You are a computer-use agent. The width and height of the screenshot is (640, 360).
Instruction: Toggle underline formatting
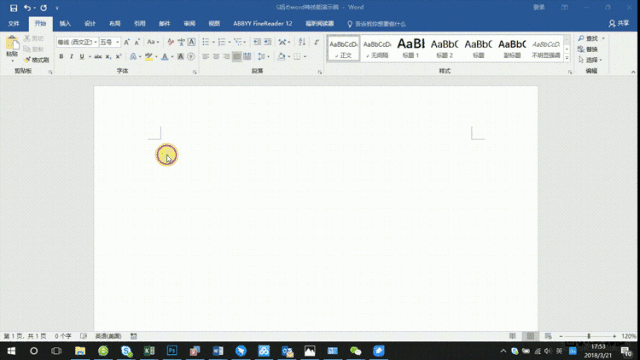tap(82, 57)
